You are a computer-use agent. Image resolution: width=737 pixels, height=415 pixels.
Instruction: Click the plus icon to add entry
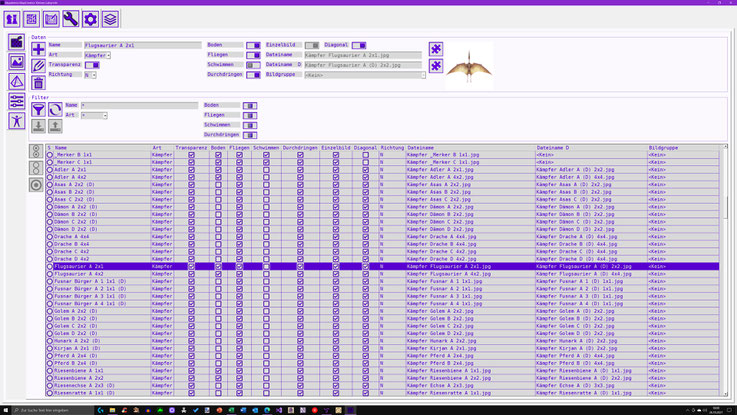[38, 48]
